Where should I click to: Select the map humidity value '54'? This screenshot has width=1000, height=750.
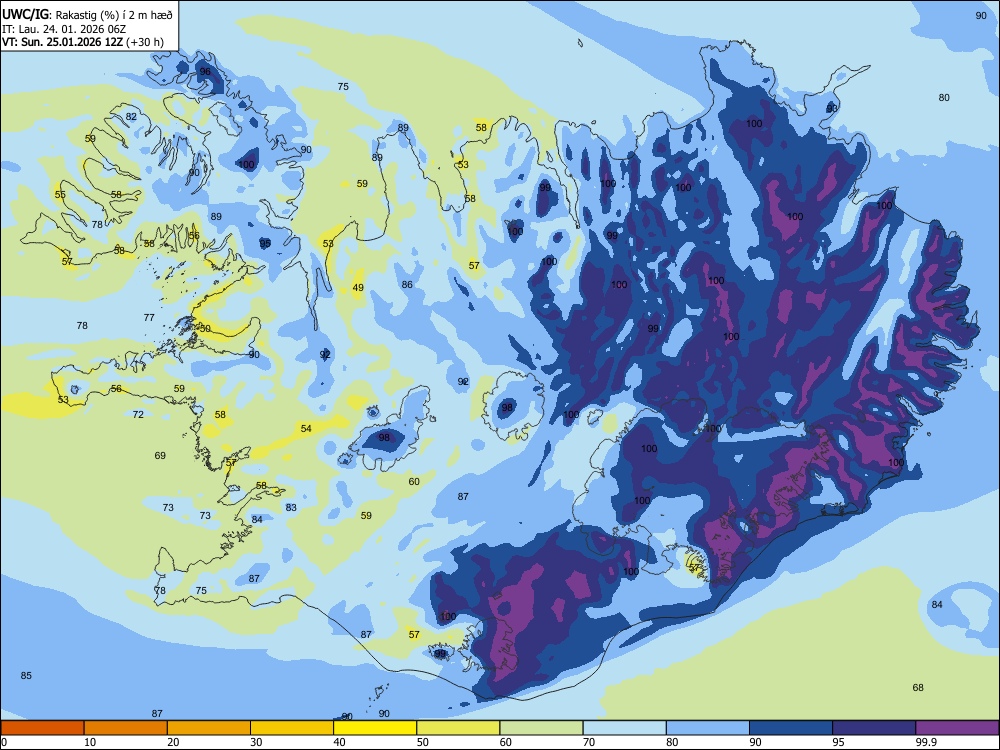(306, 429)
